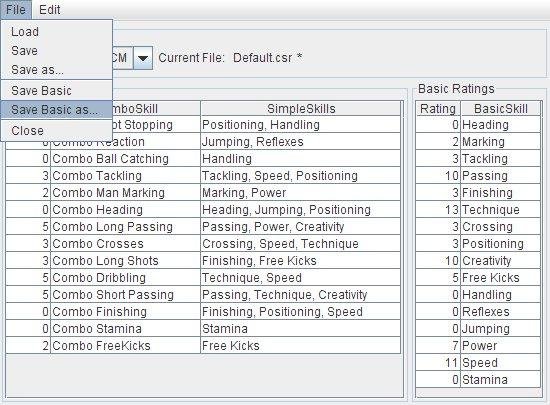
Task: Click the Technique rating cell showing 13
Action: [438, 210]
